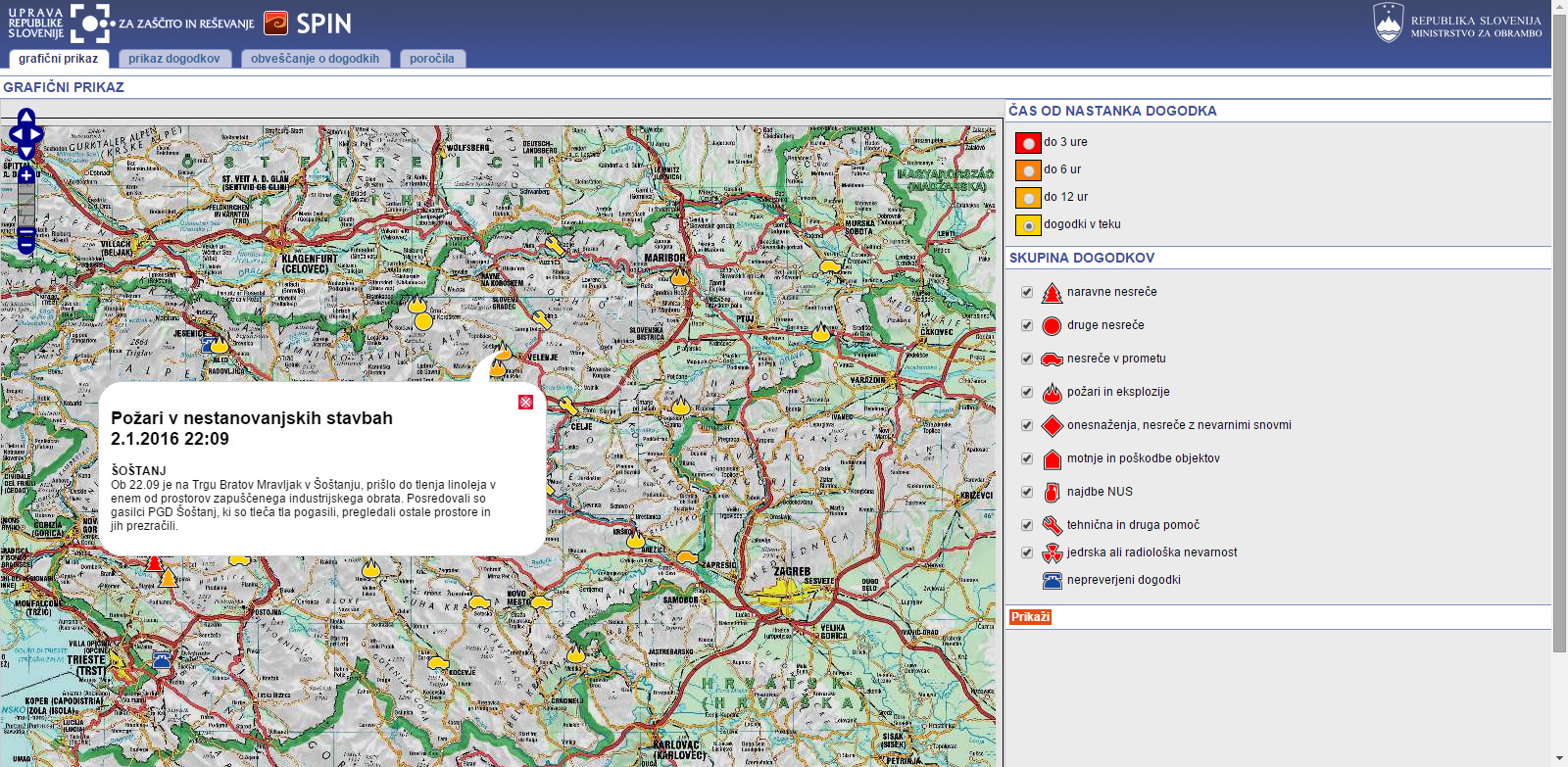
Task: Click the 'do 12 ur' legend swatch
Action: (1028, 198)
